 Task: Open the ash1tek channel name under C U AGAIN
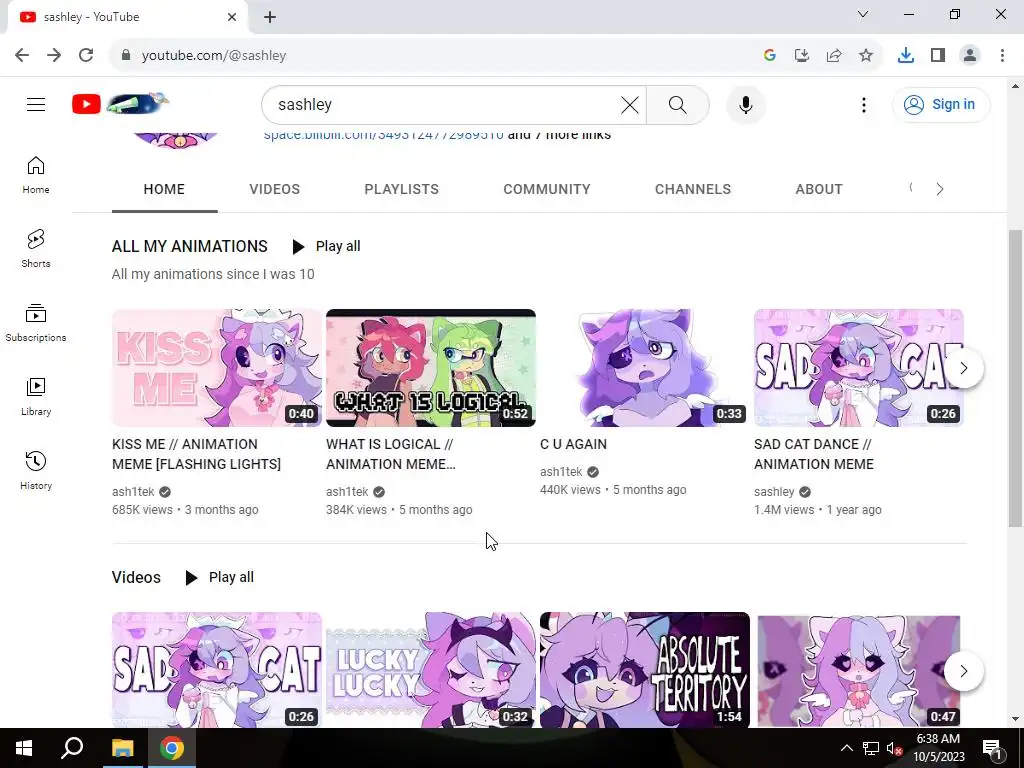pyautogui.click(x=561, y=472)
